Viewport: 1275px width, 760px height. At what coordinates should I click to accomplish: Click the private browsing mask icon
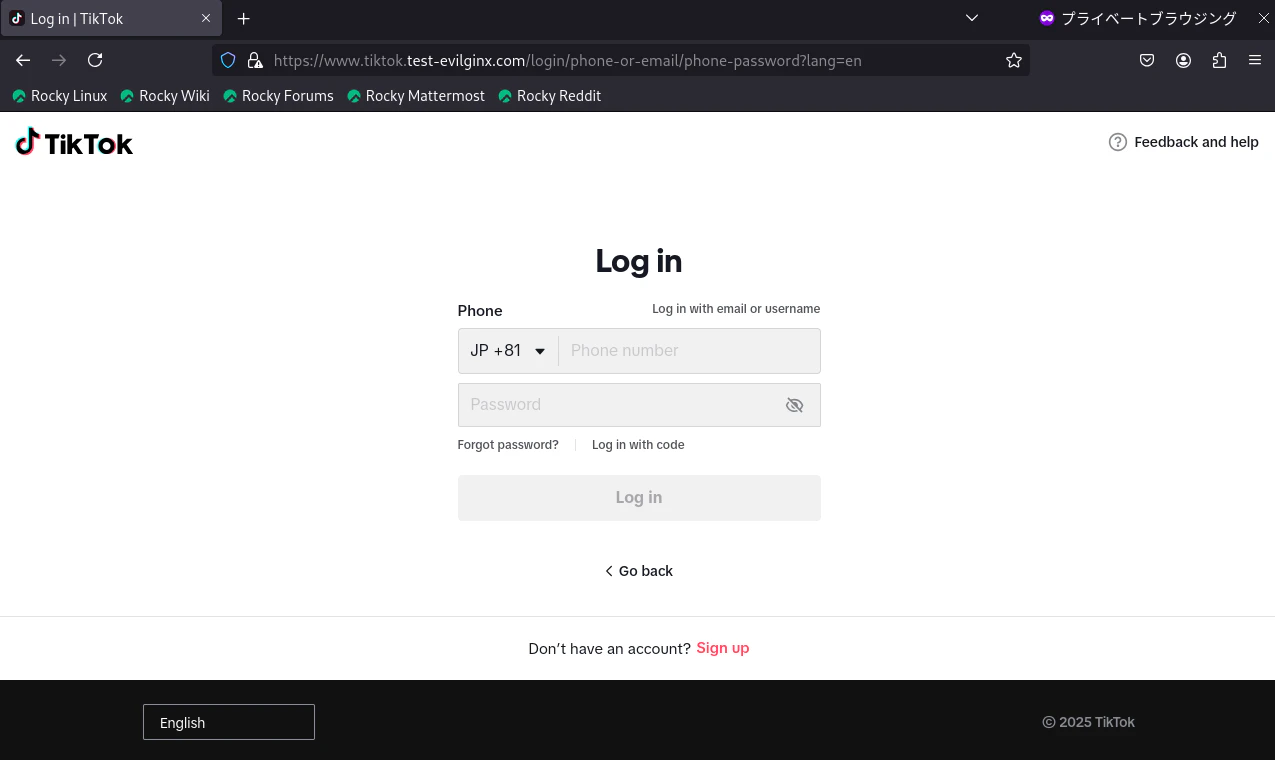coord(1047,18)
